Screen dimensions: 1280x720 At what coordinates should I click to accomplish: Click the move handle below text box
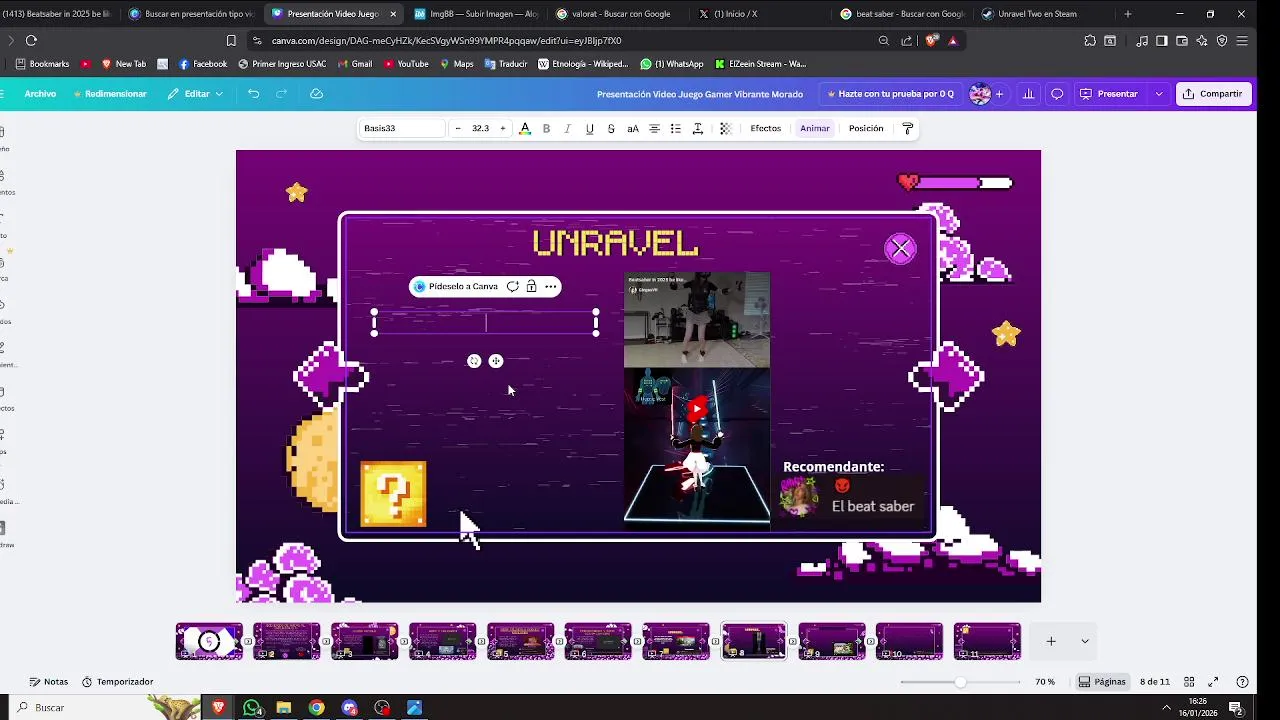click(x=496, y=361)
